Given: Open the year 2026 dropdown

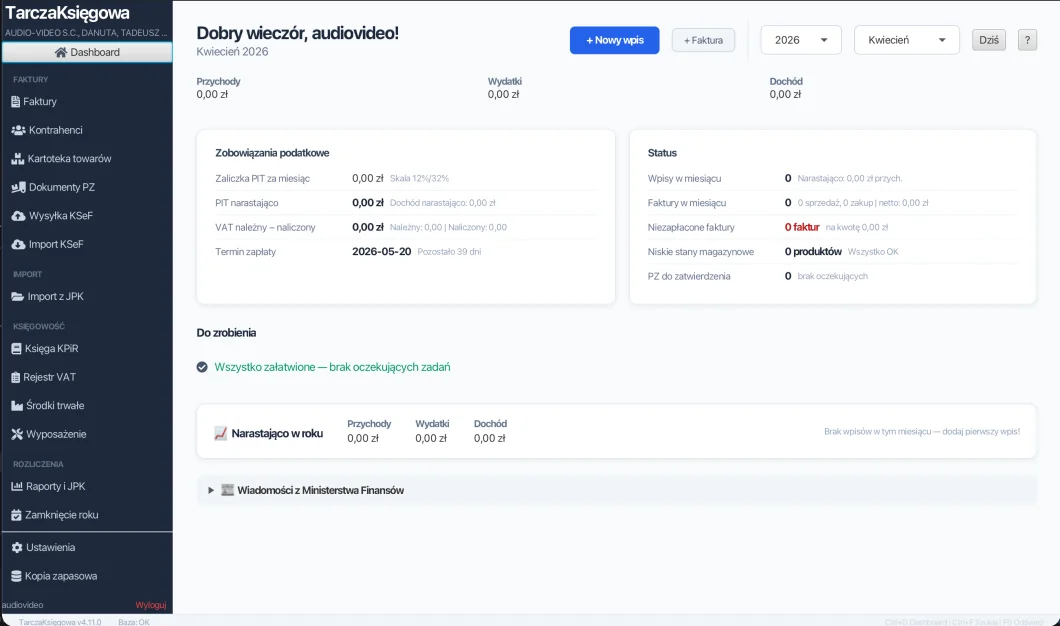Looking at the screenshot, I should 800,39.
